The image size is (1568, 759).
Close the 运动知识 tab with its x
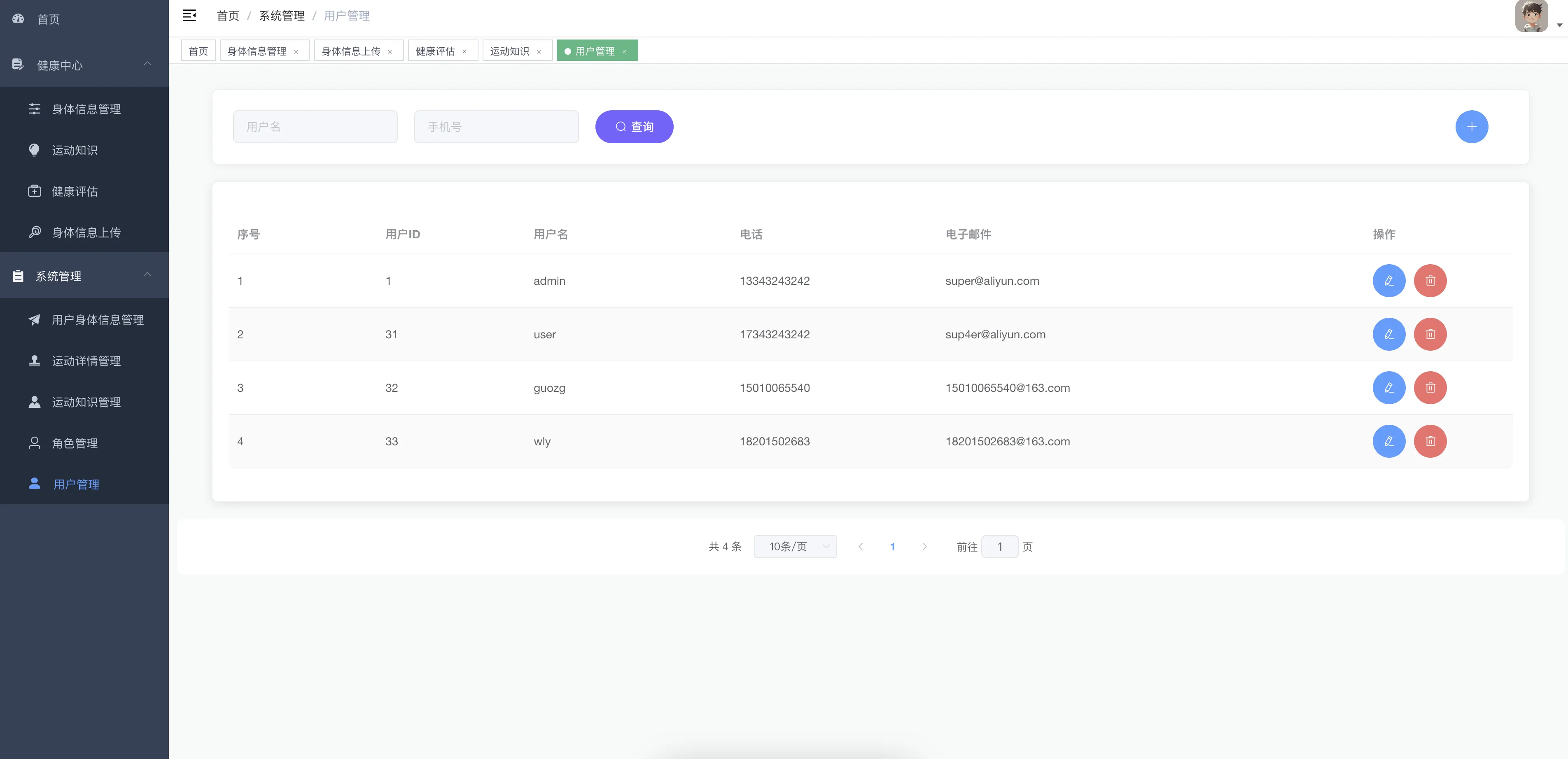(x=539, y=52)
